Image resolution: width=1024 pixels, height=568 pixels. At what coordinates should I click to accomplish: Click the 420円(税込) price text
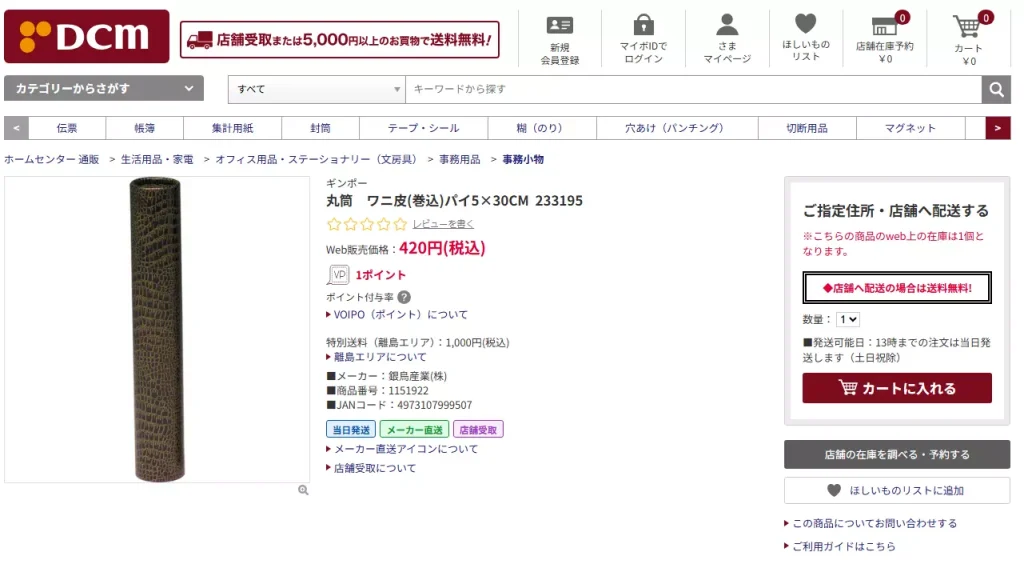click(442, 248)
